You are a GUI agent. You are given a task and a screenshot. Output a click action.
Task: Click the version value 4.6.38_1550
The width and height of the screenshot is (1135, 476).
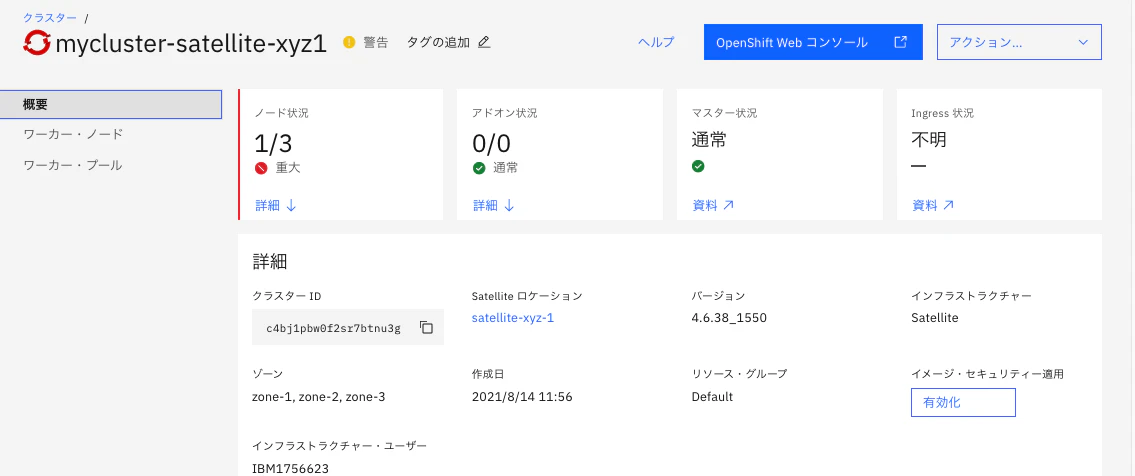729,318
